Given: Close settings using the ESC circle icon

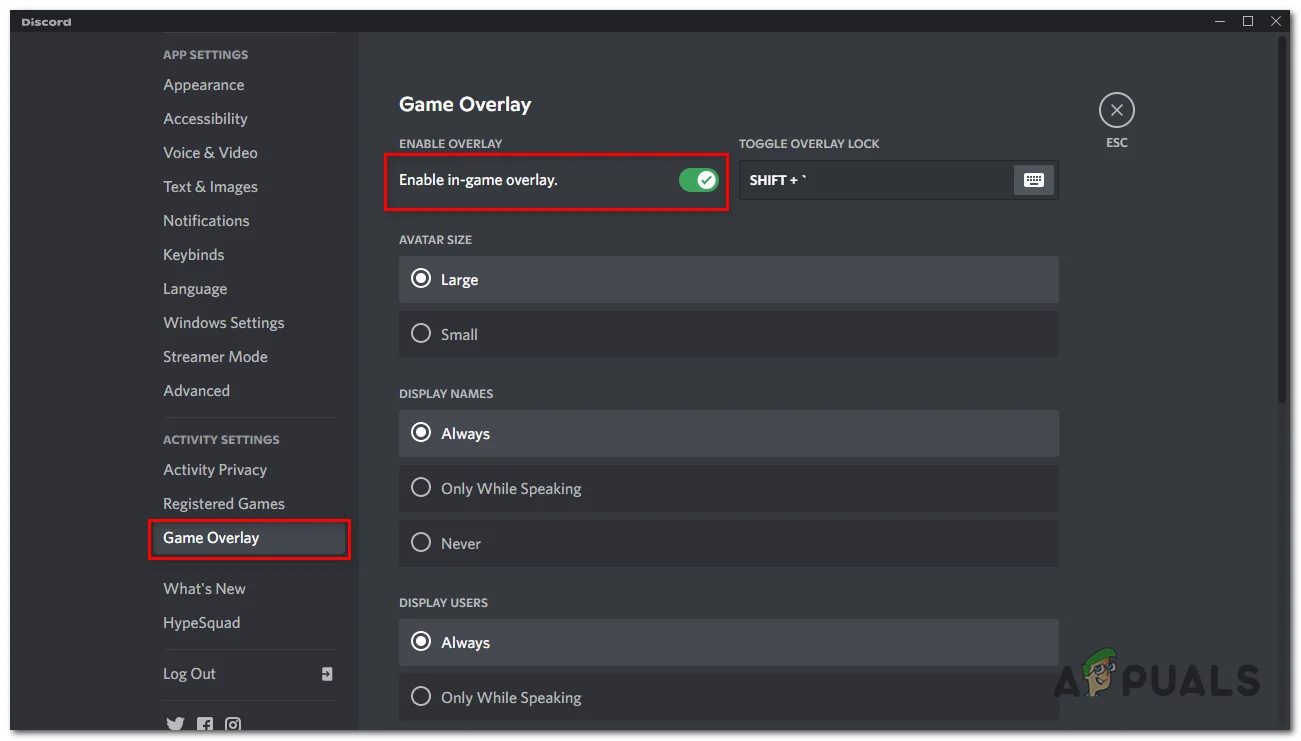Looking at the screenshot, I should [x=1116, y=110].
